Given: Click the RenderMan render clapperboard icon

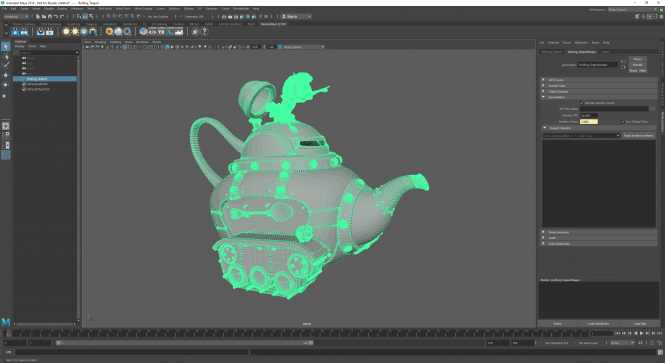Looking at the screenshot, I should pyautogui.click(x=15, y=31).
